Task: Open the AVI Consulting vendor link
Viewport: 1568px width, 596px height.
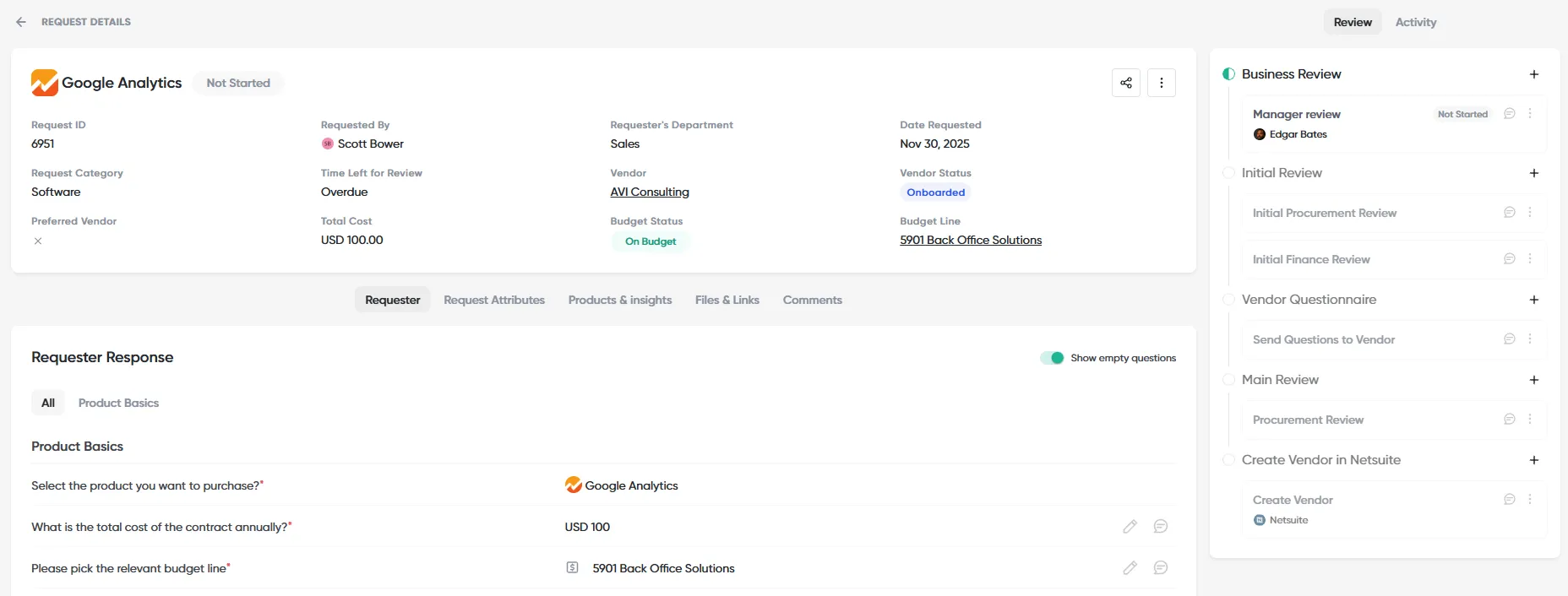Action: click(x=650, y=192)
